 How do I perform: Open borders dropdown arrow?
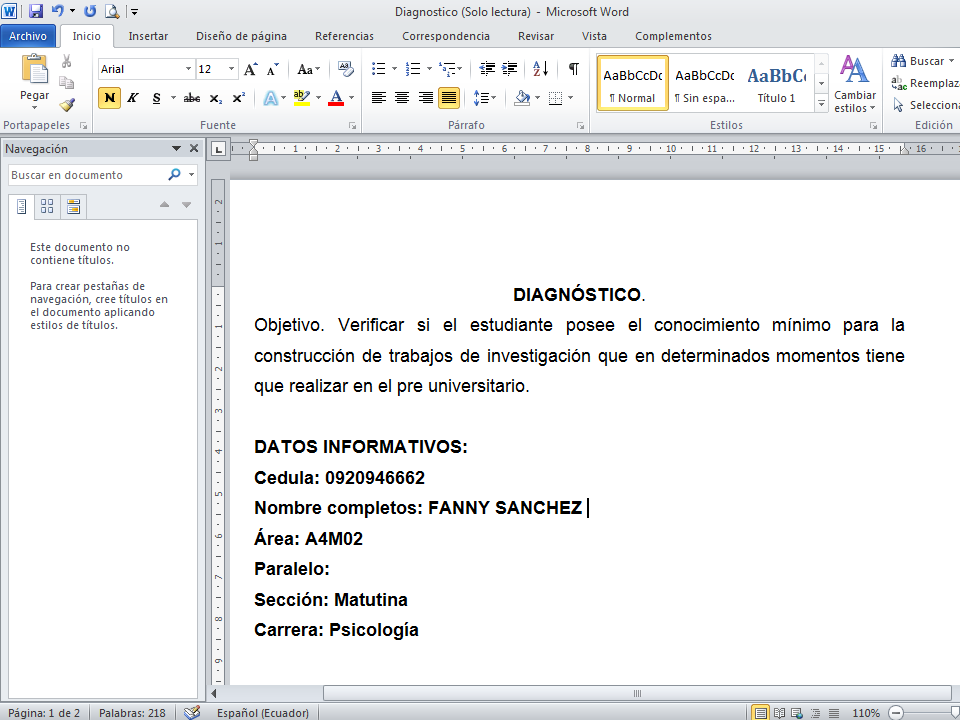pyautogui.click(x=571, y=97)
